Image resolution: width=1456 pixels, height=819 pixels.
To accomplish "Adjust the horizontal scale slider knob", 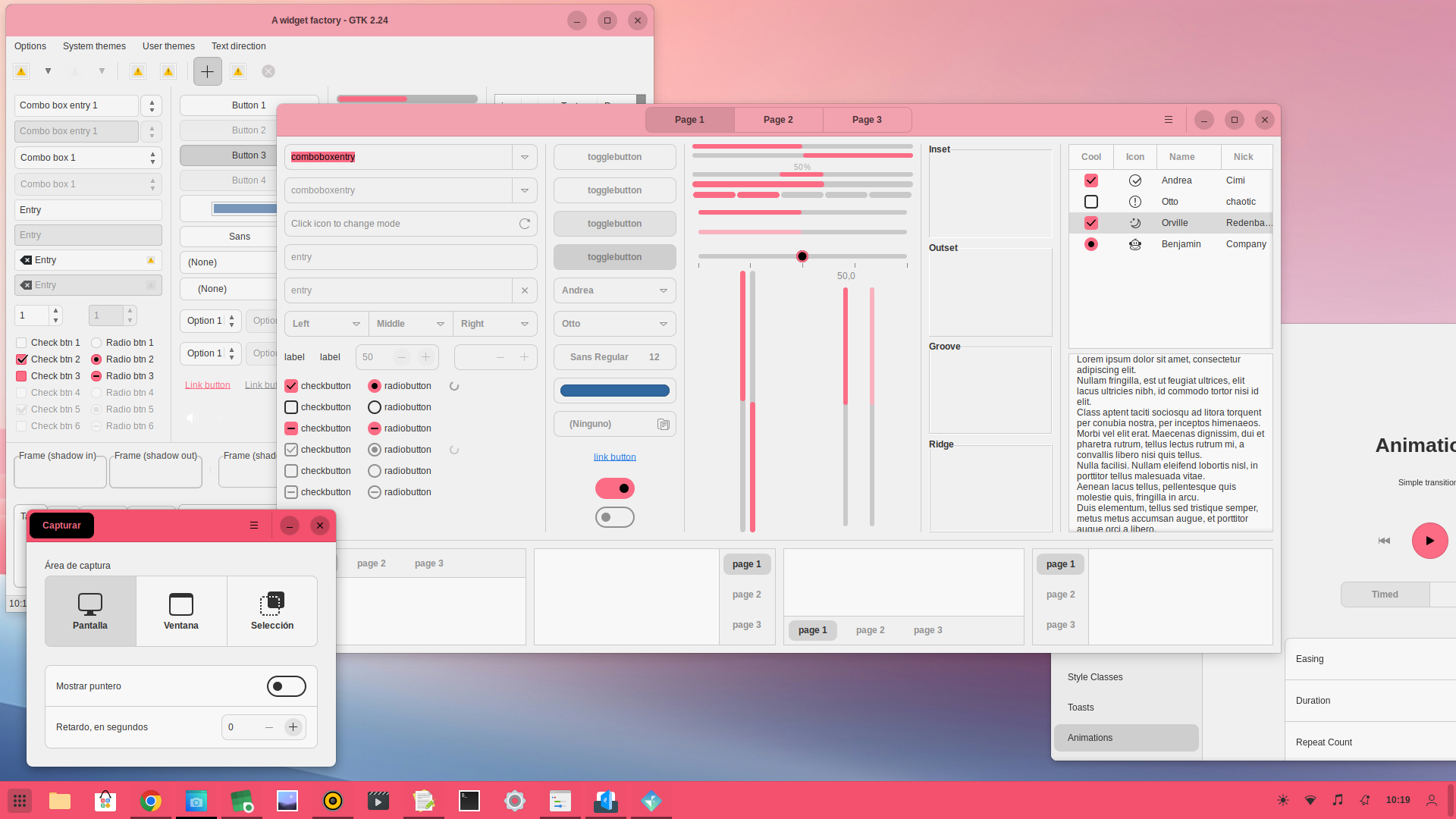I will 802,256.
